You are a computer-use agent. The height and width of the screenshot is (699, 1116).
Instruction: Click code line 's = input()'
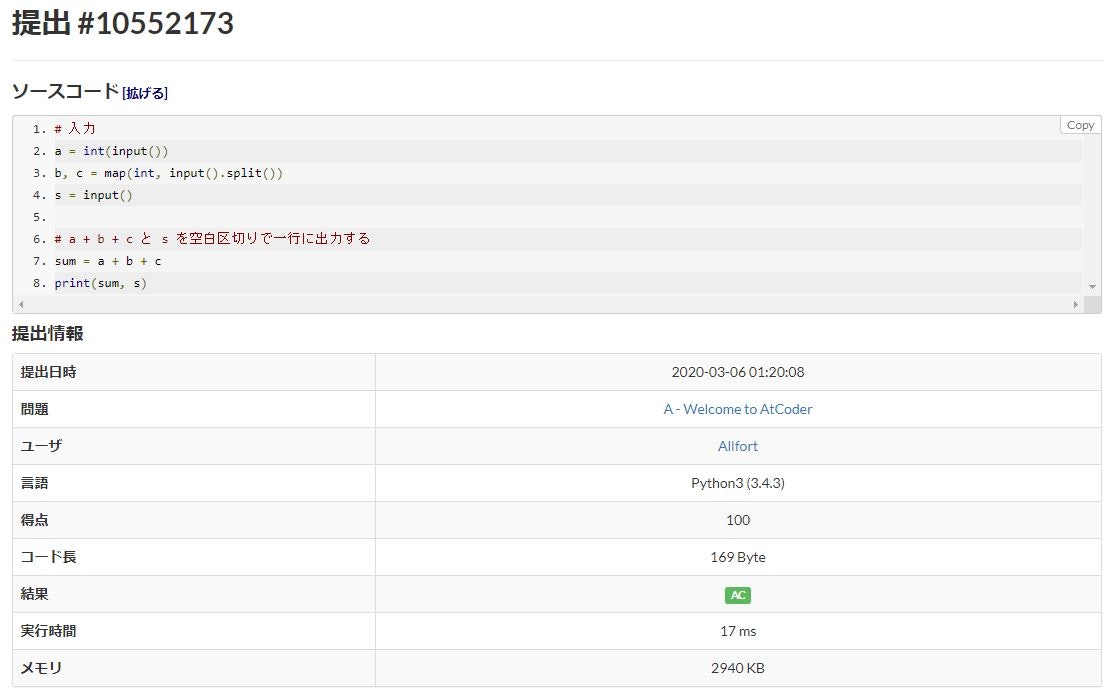pyautogui.click(x=93, y=195)
